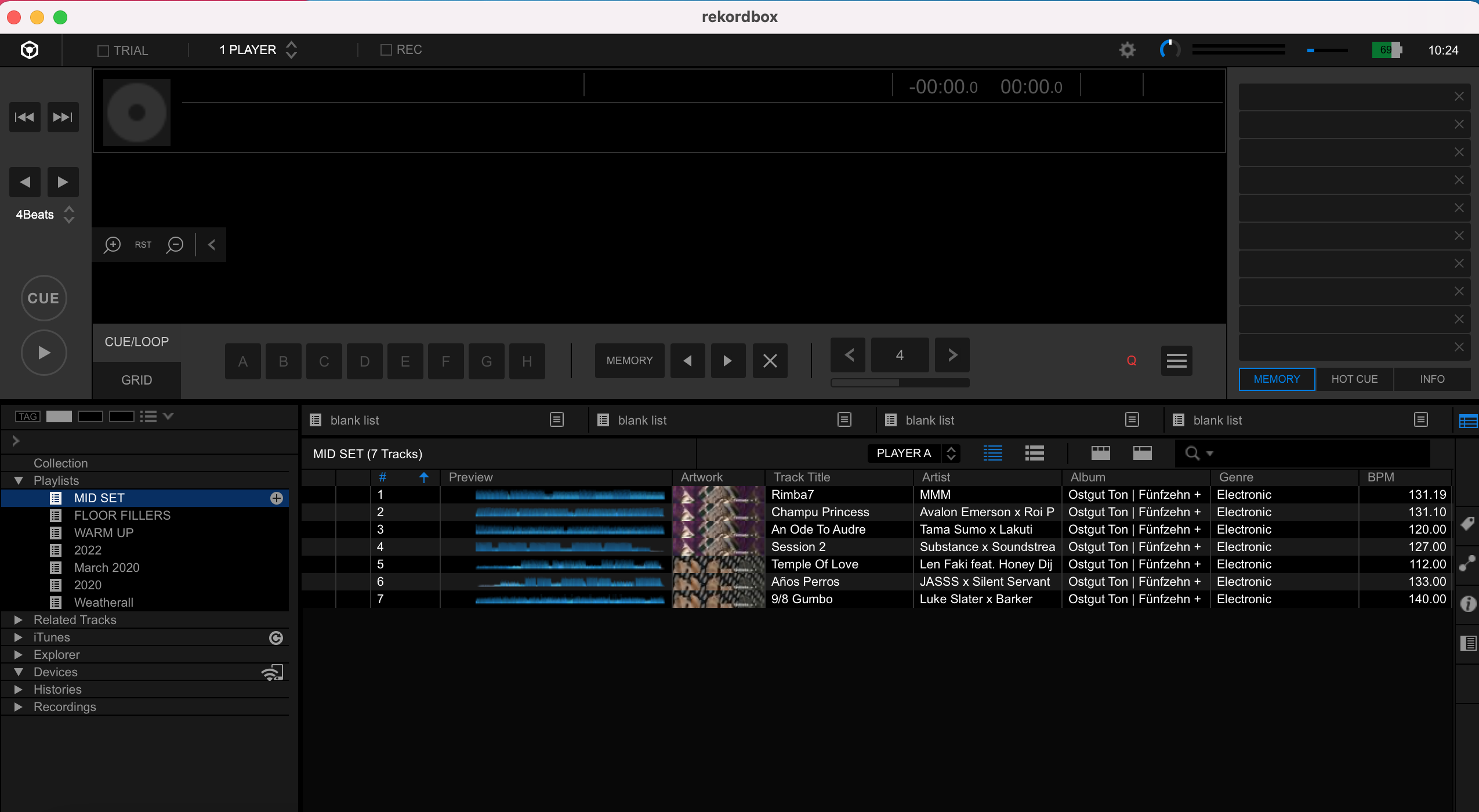Open the HOT CUE tab
Viewport: 1479px width, 812px height.
(1354, 379)
